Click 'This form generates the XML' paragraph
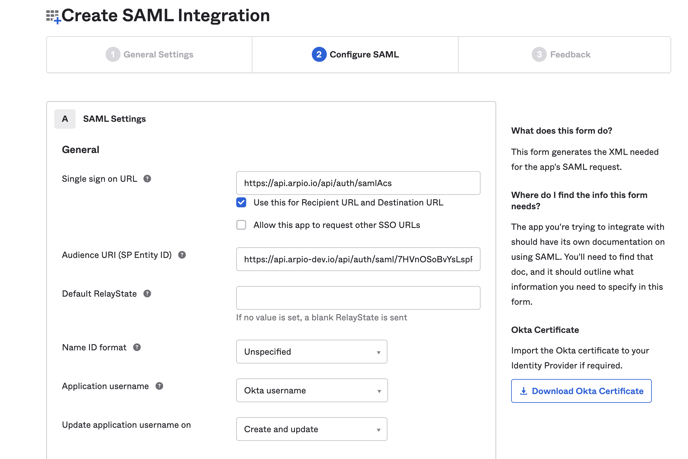The image size is (688, 459). click(585, 159)
